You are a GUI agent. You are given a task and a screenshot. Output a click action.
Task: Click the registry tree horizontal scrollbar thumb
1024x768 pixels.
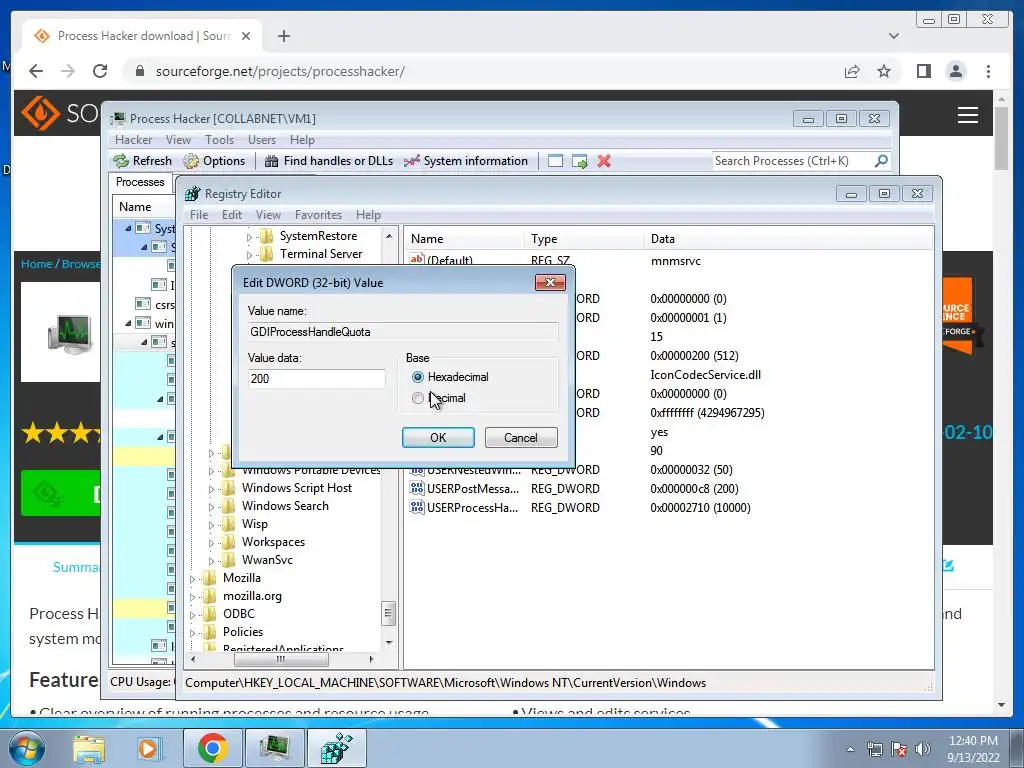tap(281, 660)
